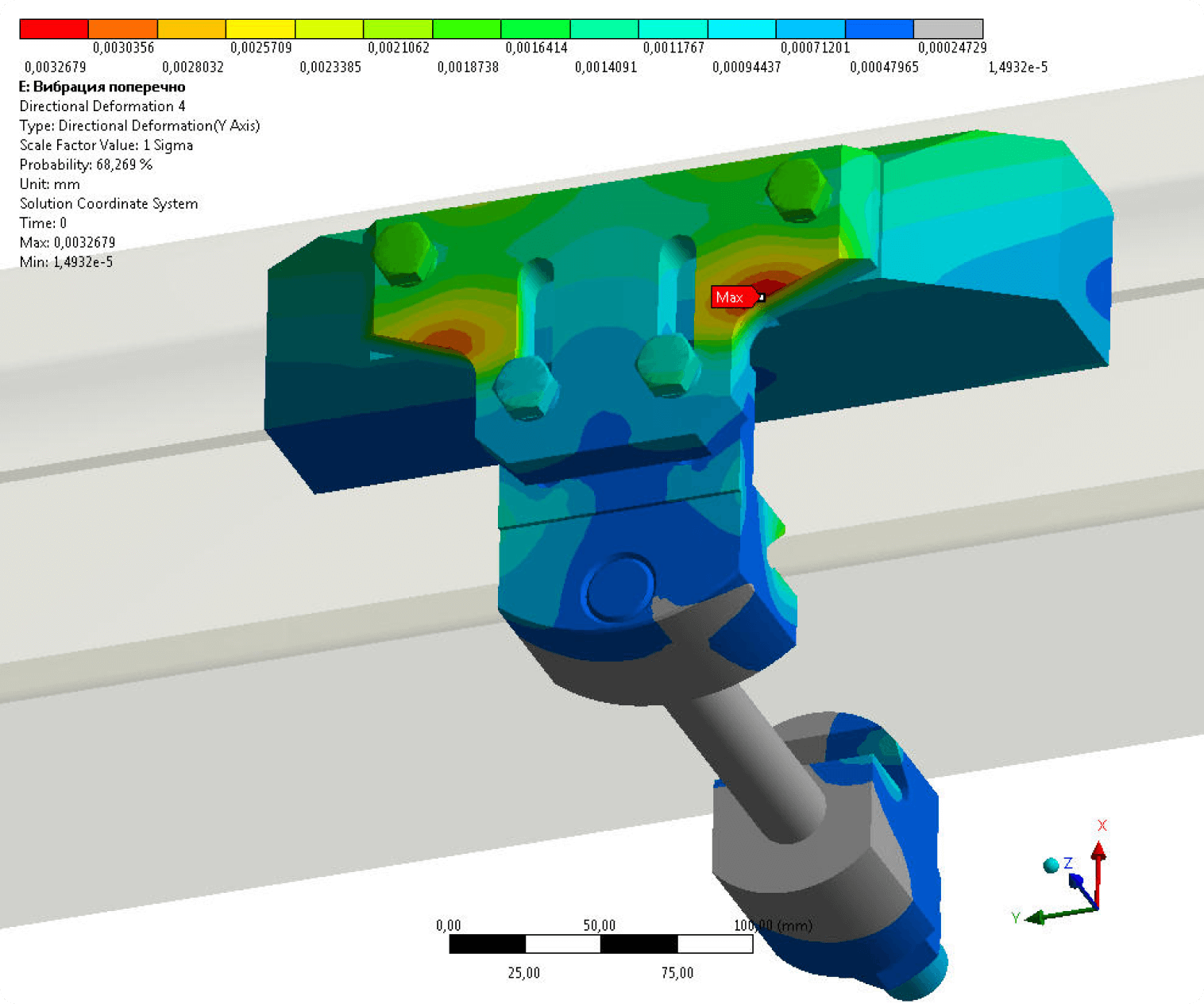
Task: Click the legend value 0,0018738
Action: click(468, 68)
